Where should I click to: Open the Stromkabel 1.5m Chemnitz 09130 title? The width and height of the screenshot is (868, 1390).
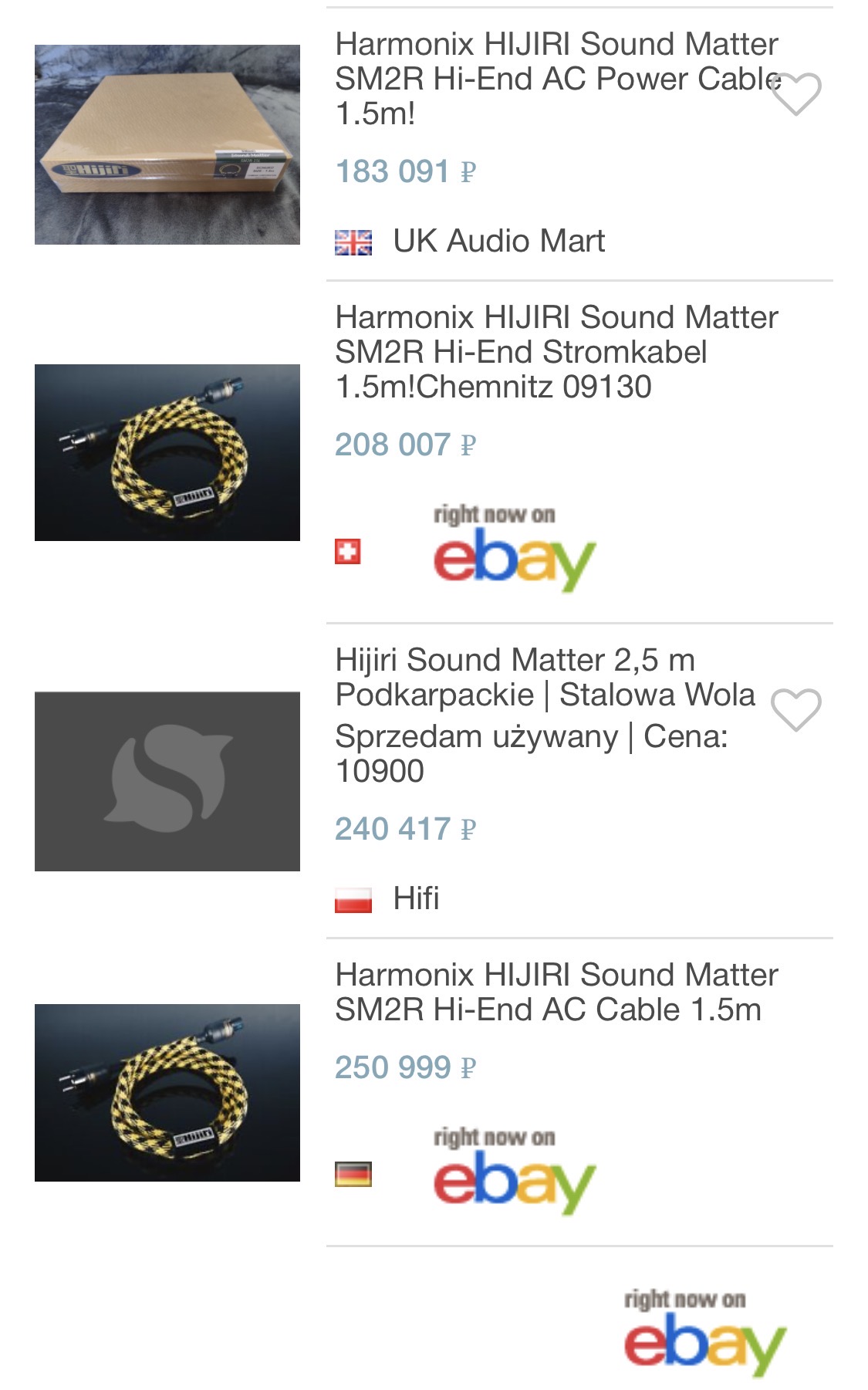557,352
